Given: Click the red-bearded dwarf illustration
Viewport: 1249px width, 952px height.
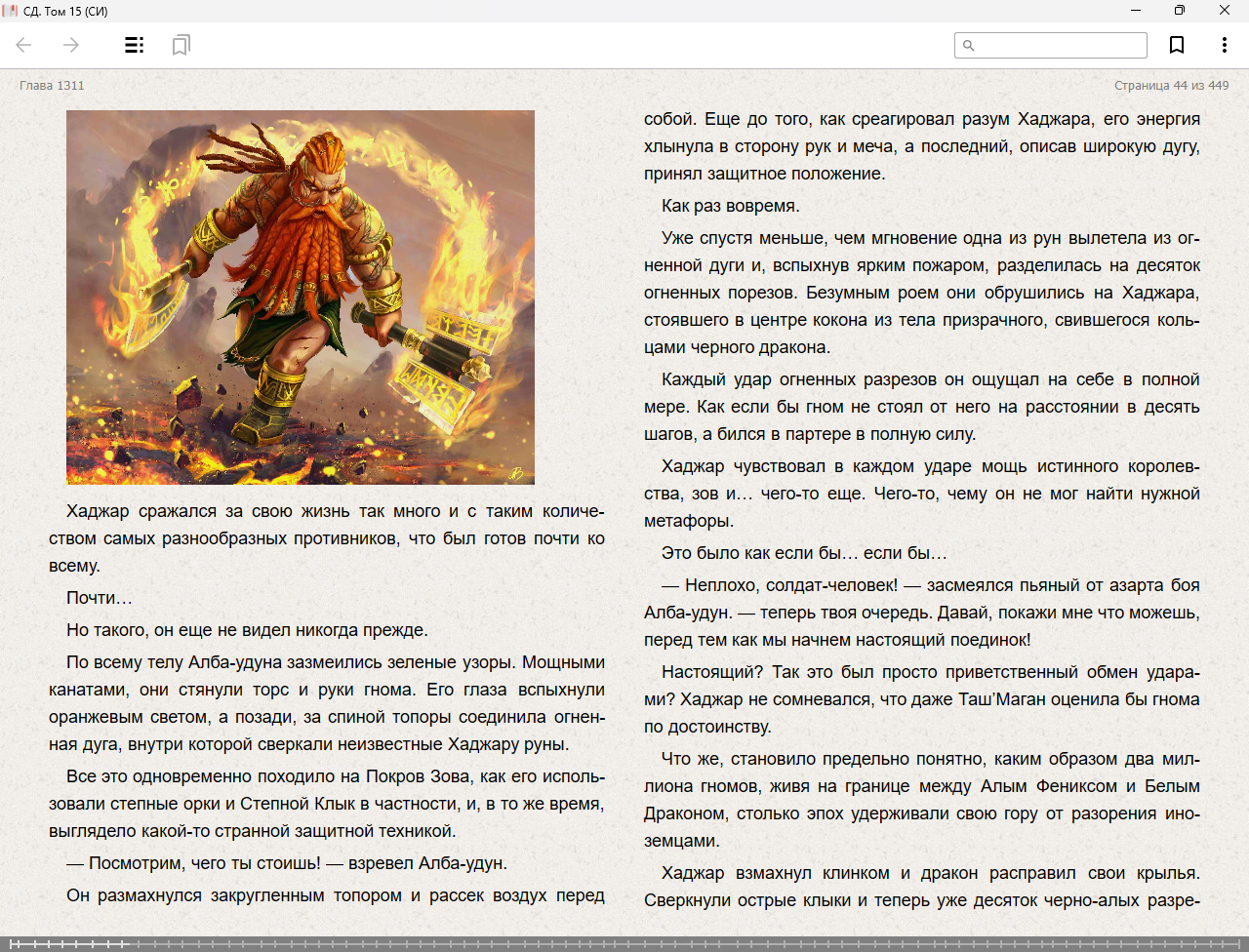Looking at the screenshot, I should click(301, 297).
